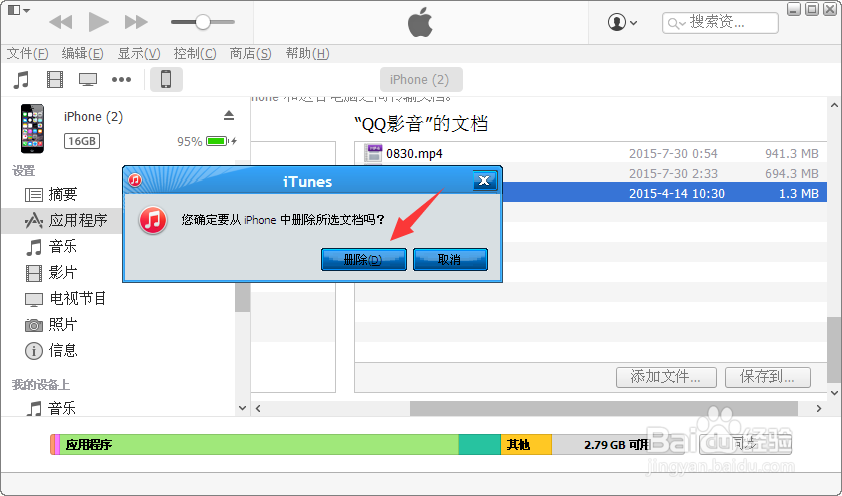Open the 帮助(H) menu
Screen dimensions: 842x496
click(307, 54)
